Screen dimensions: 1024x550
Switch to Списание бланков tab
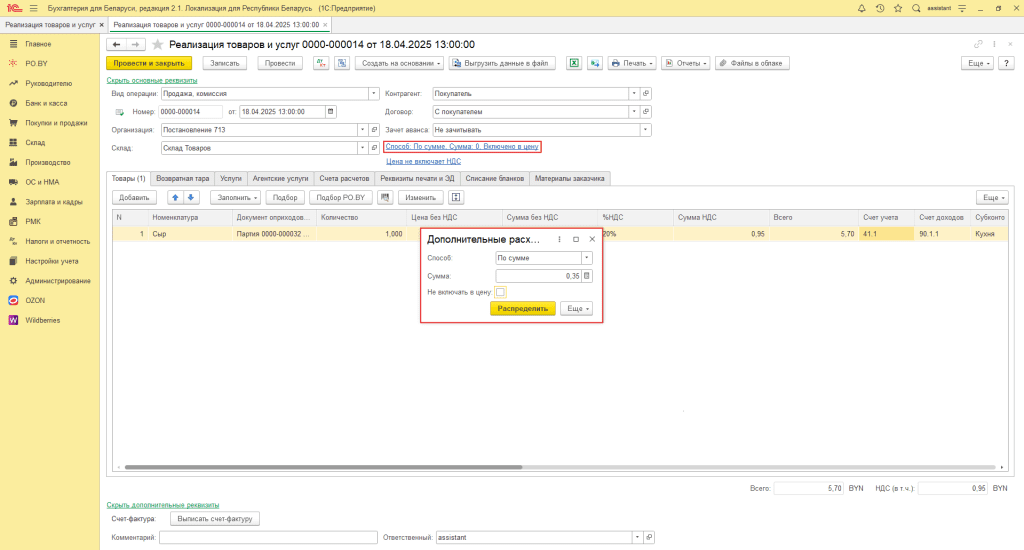[494, 178]
